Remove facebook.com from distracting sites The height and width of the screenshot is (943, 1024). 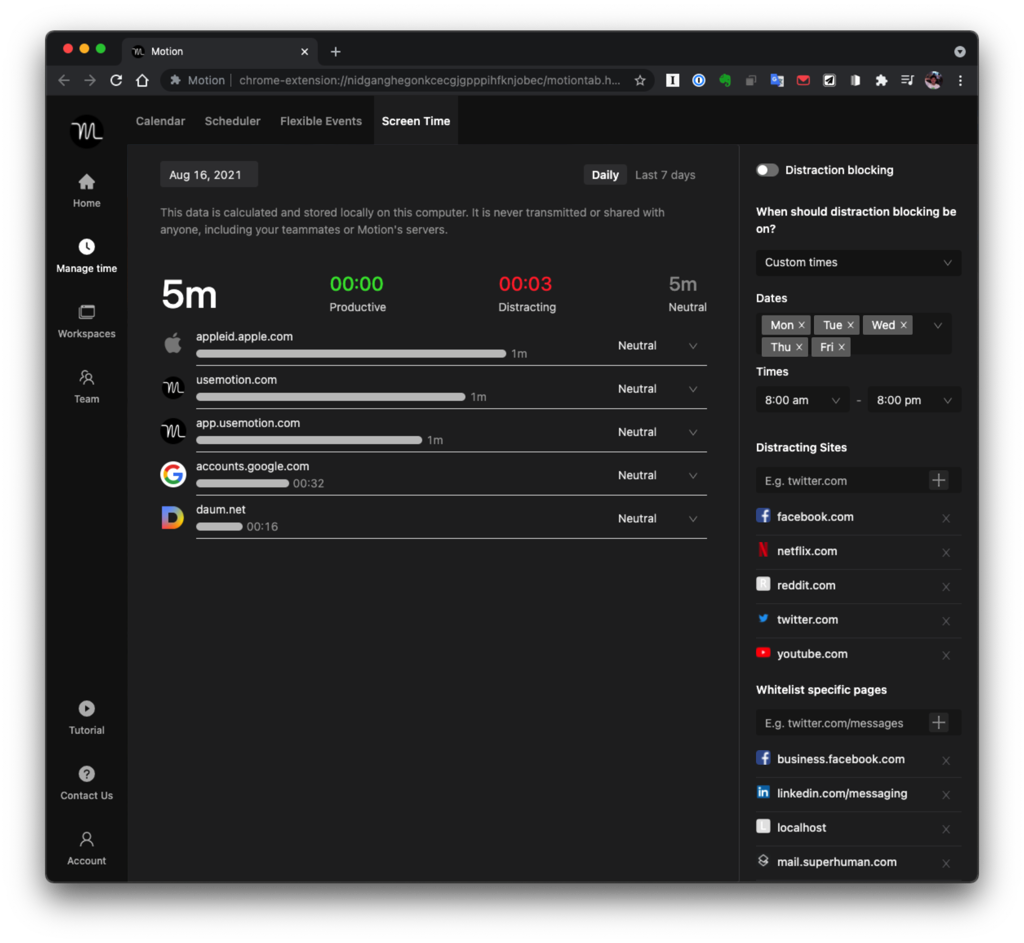point(946,519)
